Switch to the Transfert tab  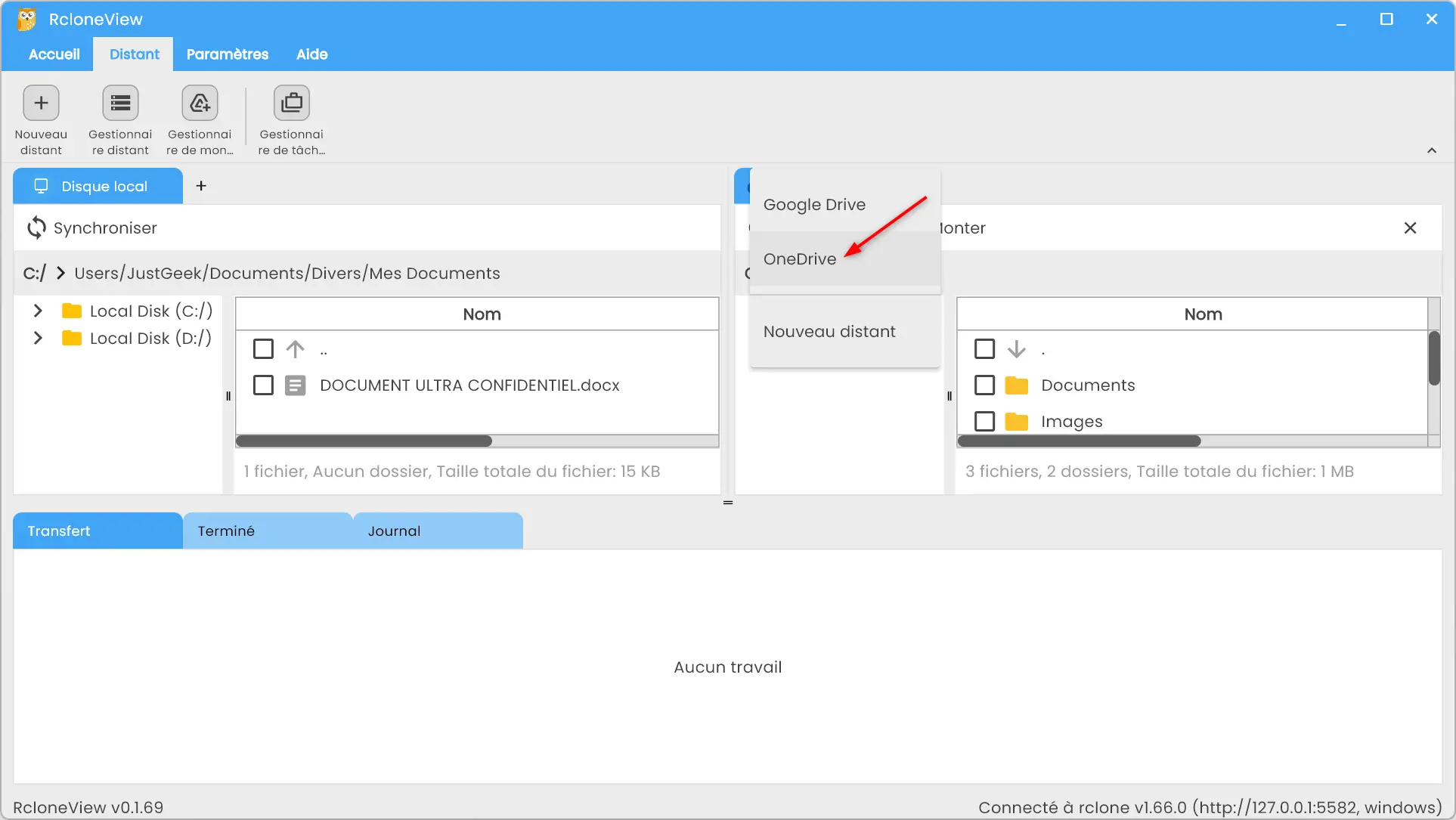click(98, 531)
